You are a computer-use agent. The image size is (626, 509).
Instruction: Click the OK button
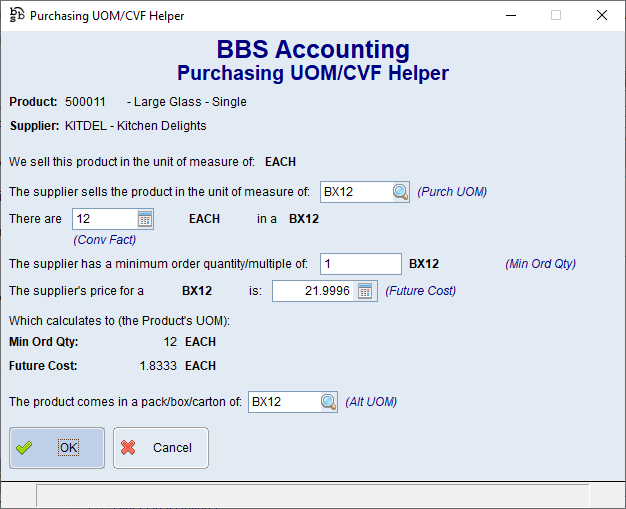57,448
